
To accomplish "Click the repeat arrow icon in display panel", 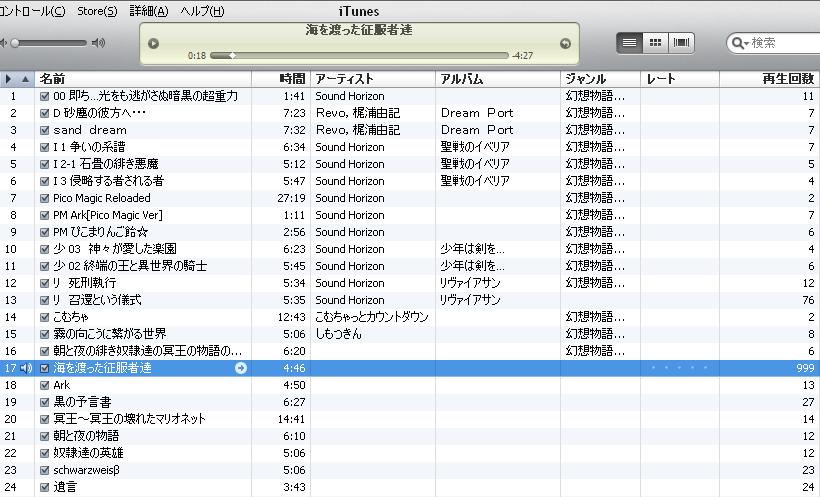I will tap(565, 43).
